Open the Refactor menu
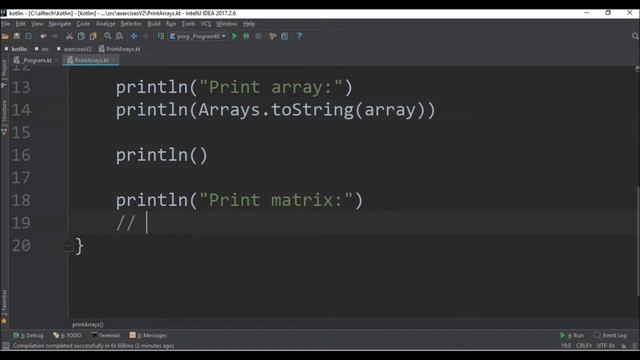640x360 pixels. 131,24
